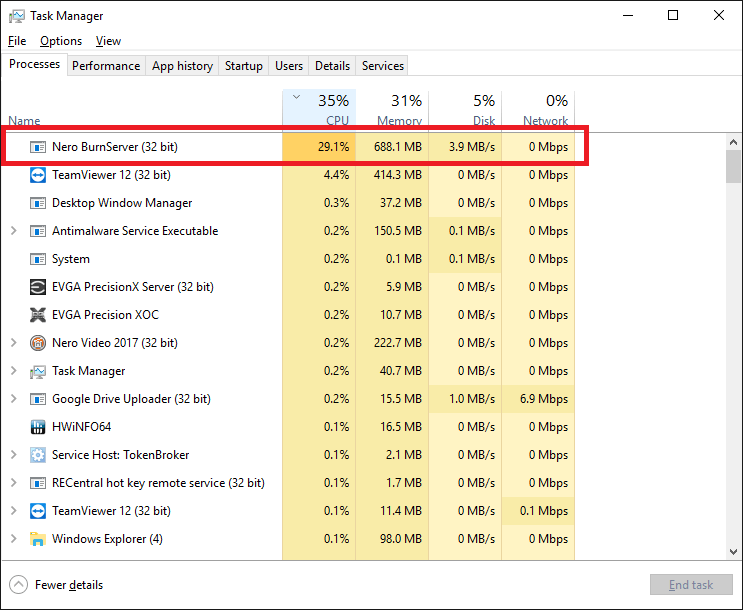Image resolution: width=743 pixels, height=610 pixels.
Task: Select the Desktop Window Manager row name
Action: tap(122, 203)
